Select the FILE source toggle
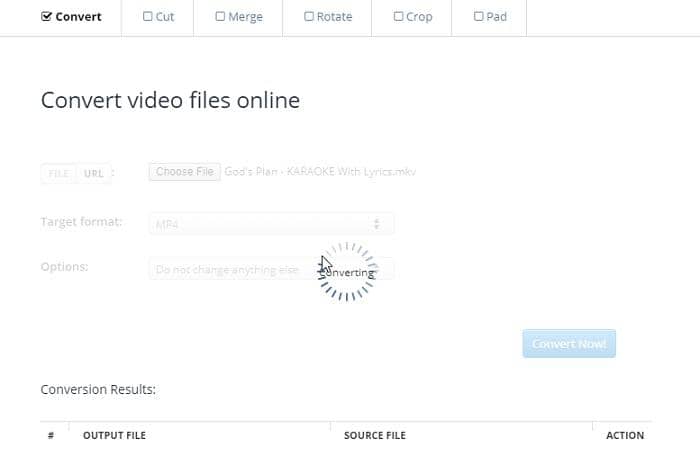Image resolution: width=700 pixels, height=465 pixels. tap(59, 174)
